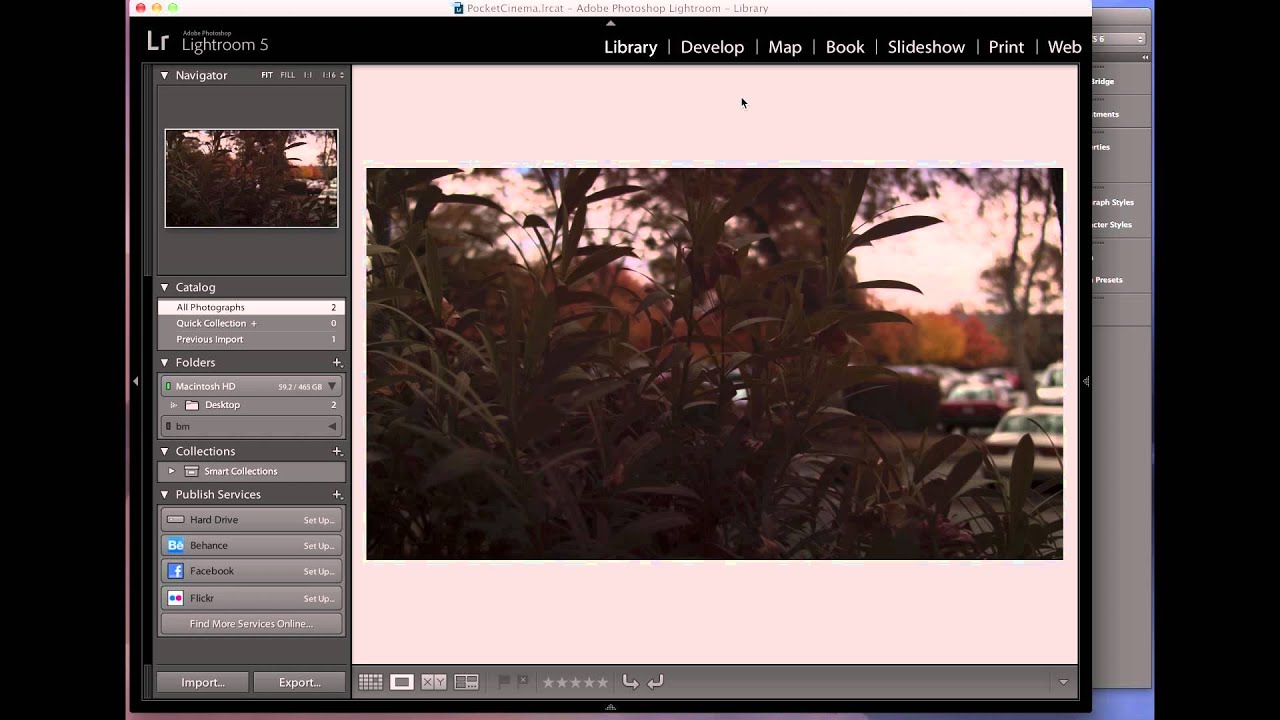Expand the bm volume with triangle
The image size is (1280, 720).
point(332,427)
